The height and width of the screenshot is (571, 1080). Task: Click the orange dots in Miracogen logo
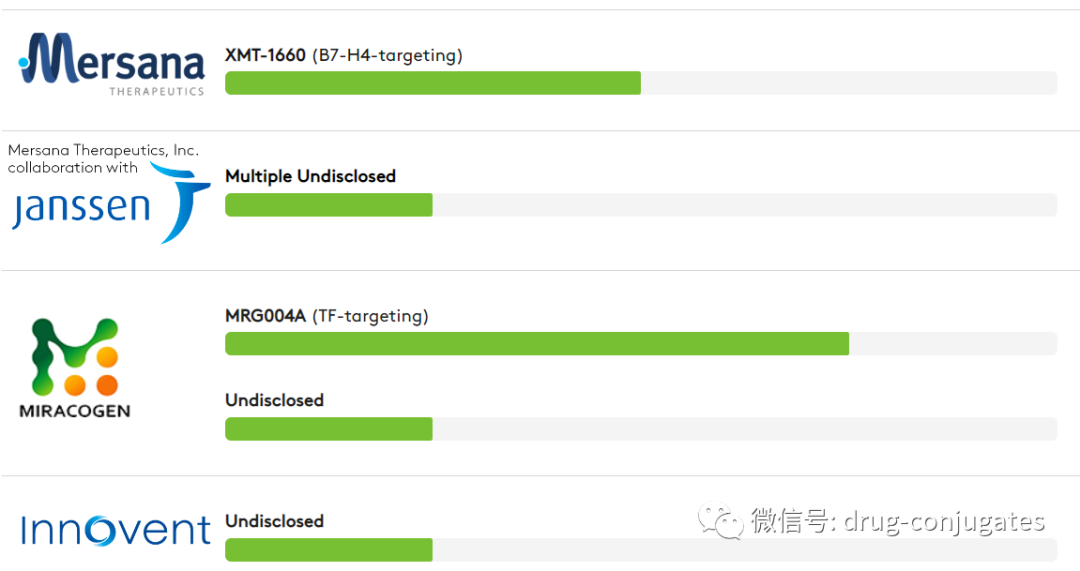point(92,372)
